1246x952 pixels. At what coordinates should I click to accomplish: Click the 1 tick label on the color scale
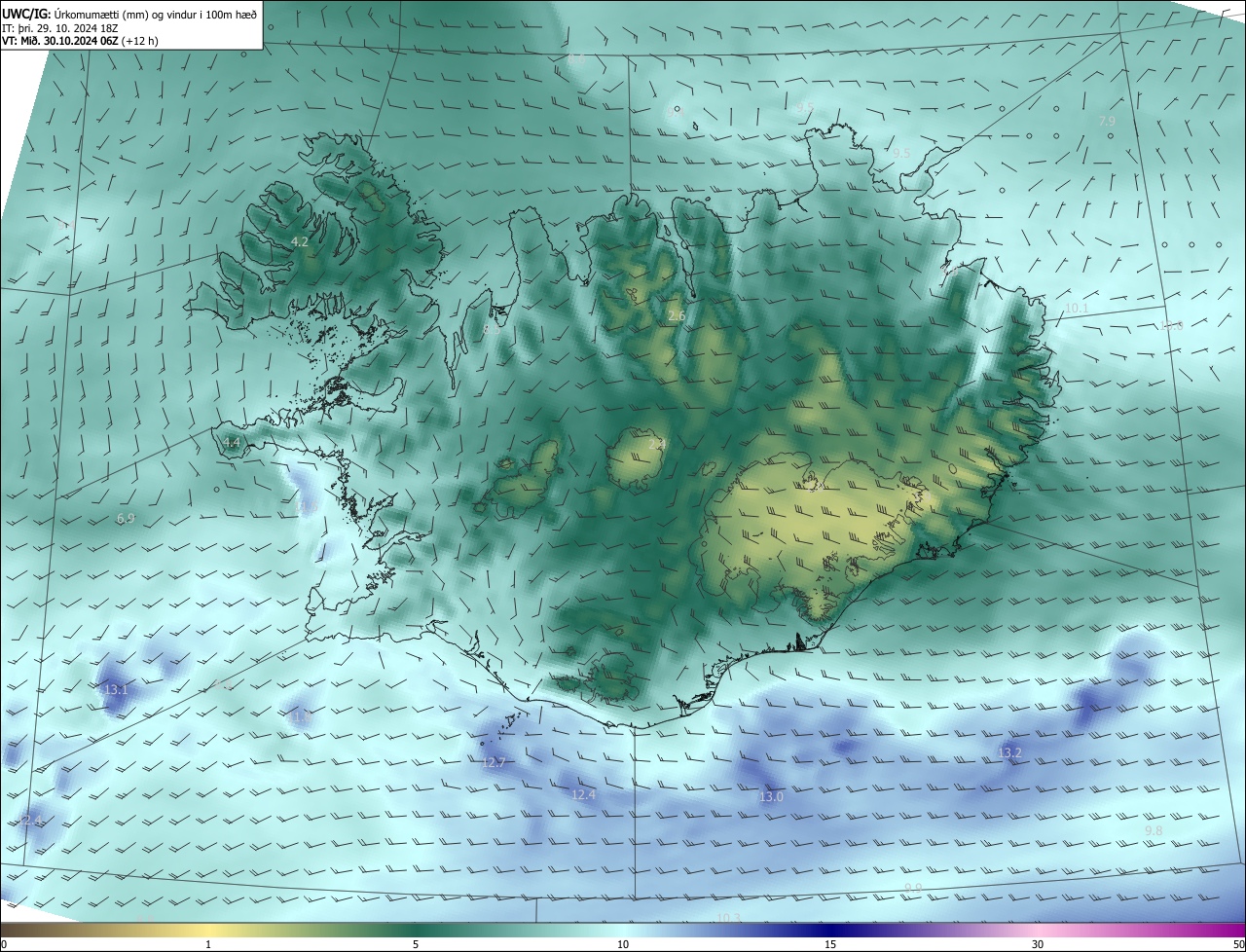coord(208,945)
